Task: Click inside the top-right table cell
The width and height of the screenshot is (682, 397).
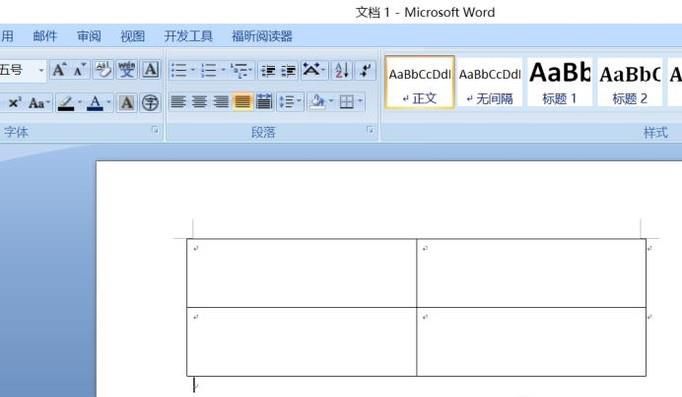Action: 531,273
